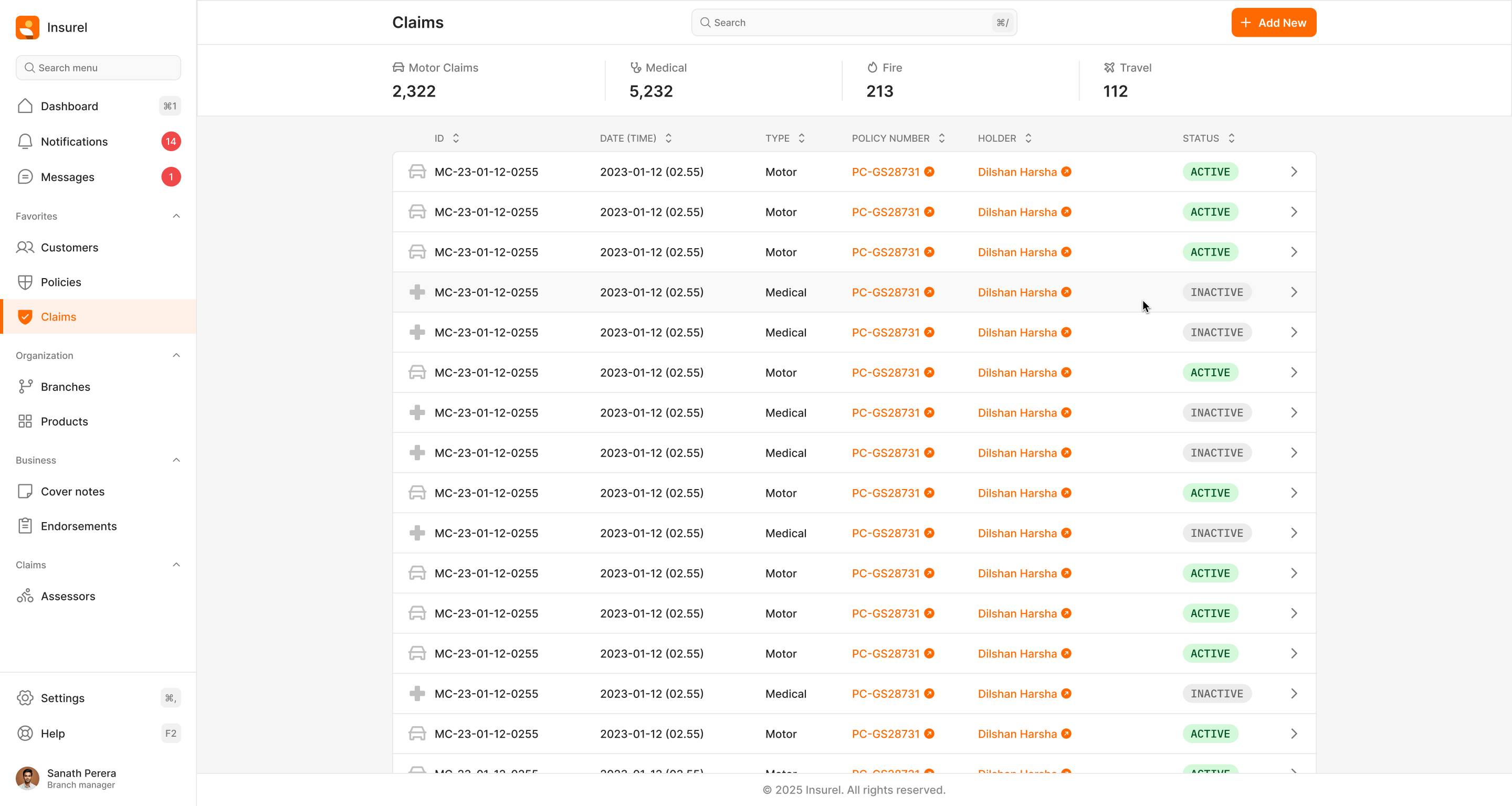Screen dimensions: 1512x806
Task: Go to Policies menu item
Action: coord(61,282)
